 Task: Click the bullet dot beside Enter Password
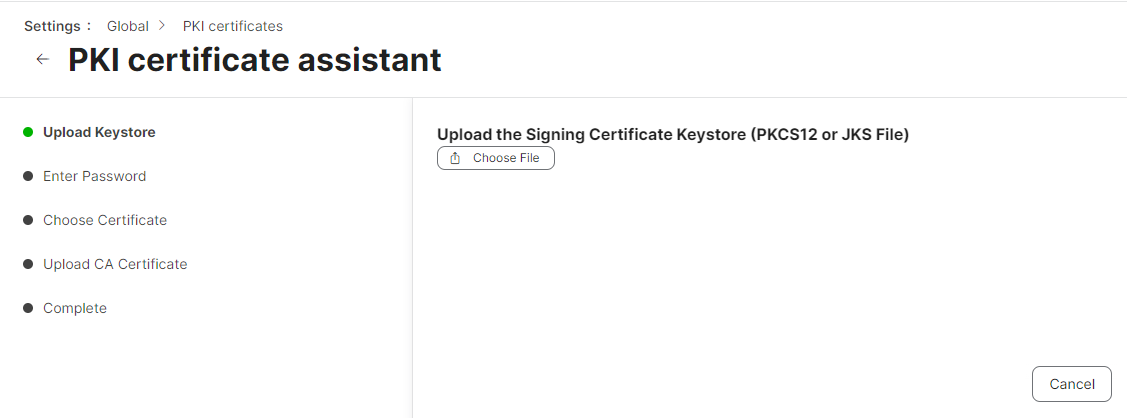(x=28, y=176)
